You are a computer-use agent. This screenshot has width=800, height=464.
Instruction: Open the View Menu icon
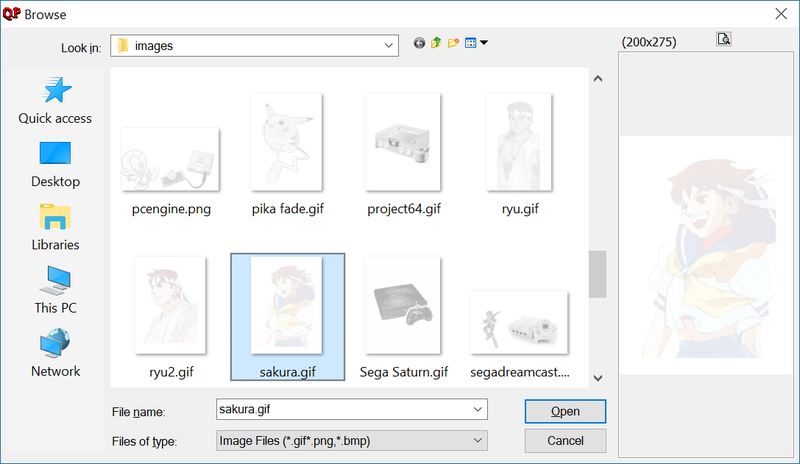[470, 43]
